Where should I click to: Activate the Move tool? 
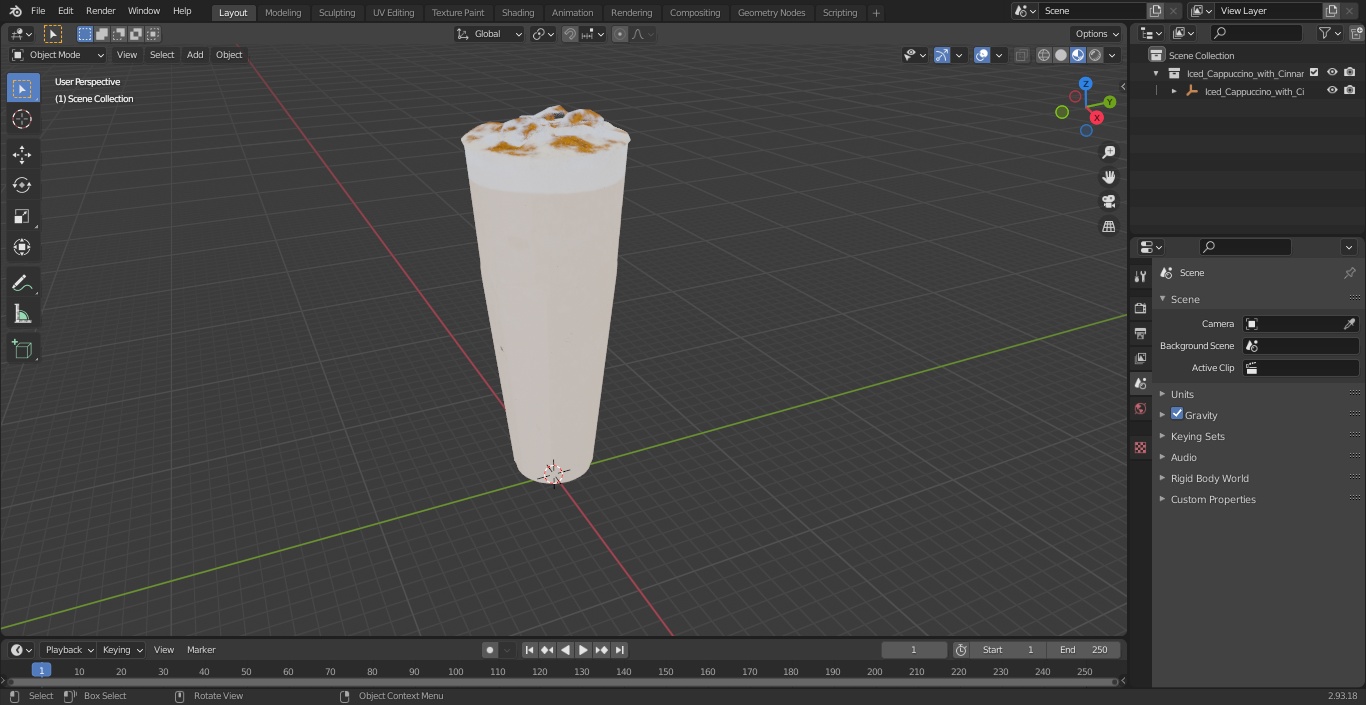[x=22, y=154]
